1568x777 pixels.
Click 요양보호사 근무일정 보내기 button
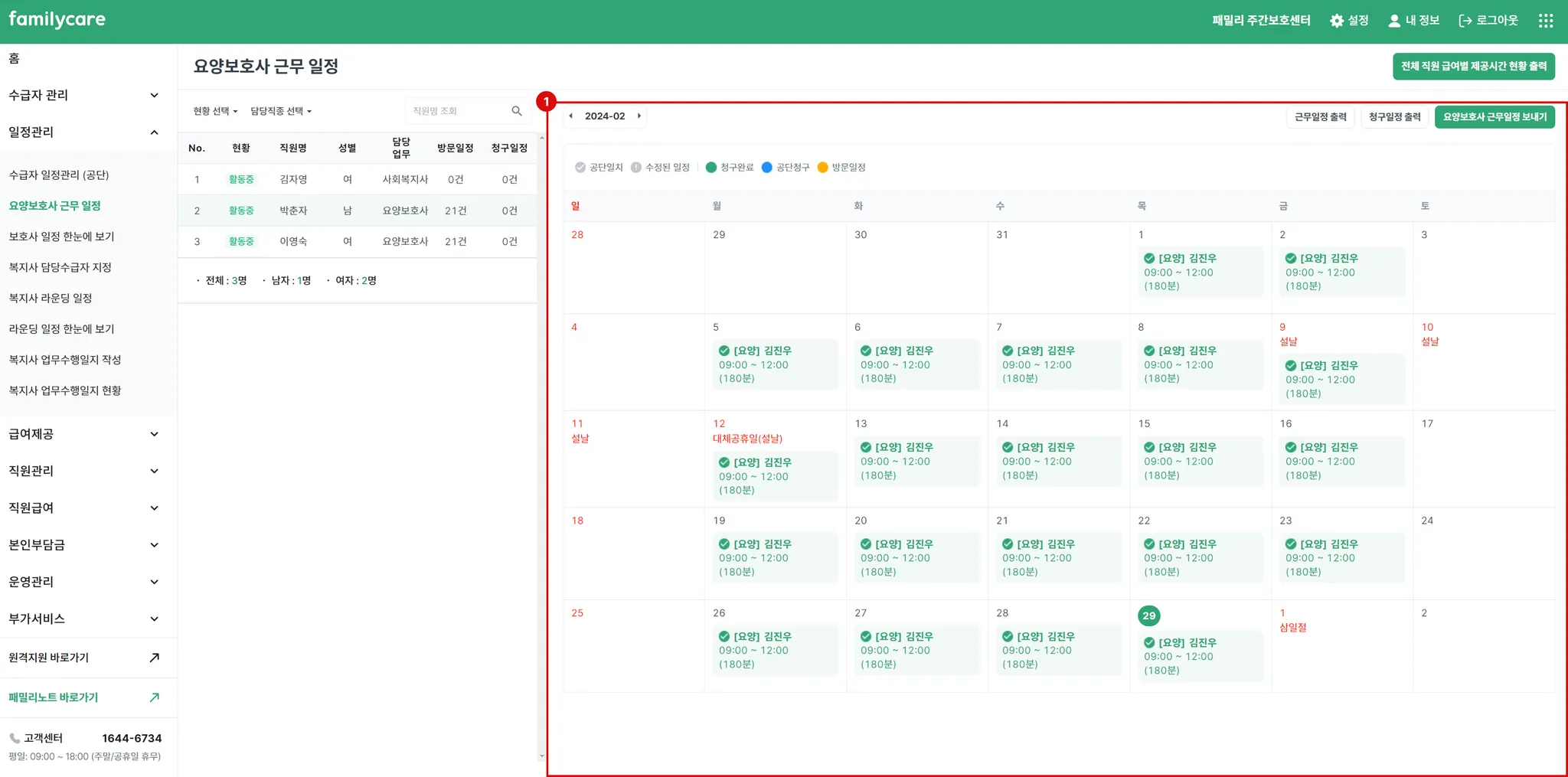[1495, 117]
